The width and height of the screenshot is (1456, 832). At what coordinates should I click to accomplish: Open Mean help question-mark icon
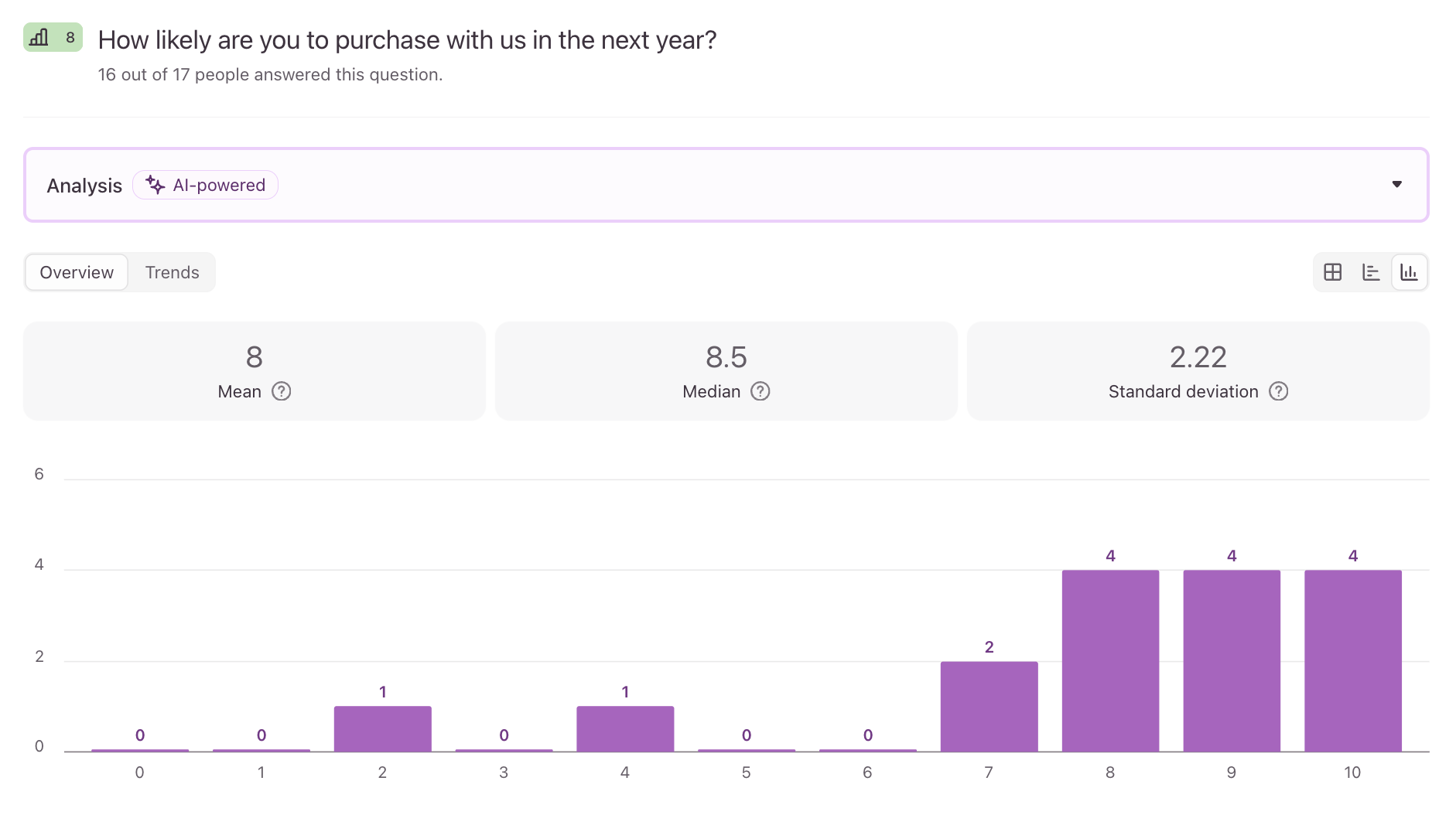[x=282, y=391]
